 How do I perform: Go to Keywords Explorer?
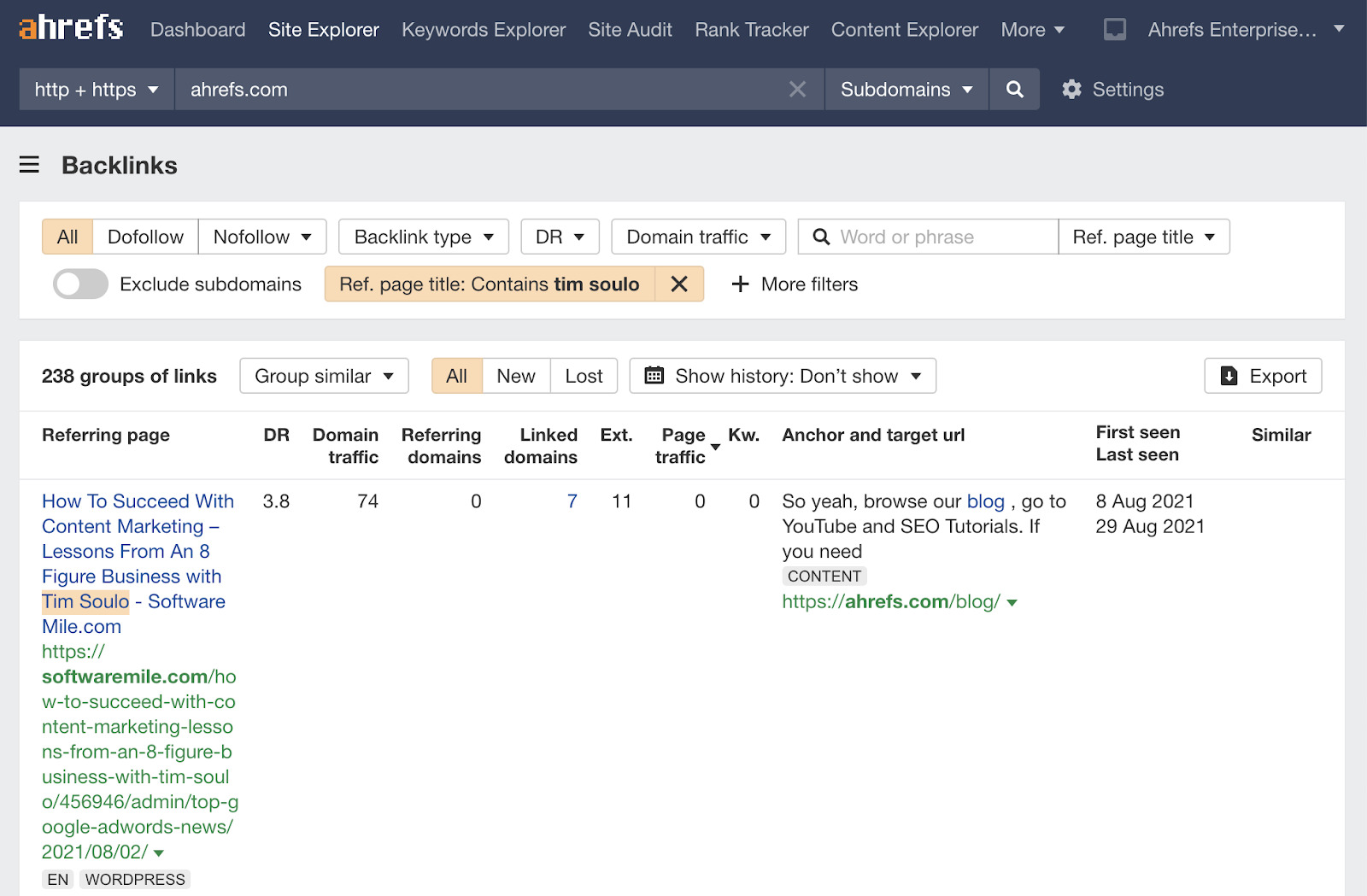[484, 30]
